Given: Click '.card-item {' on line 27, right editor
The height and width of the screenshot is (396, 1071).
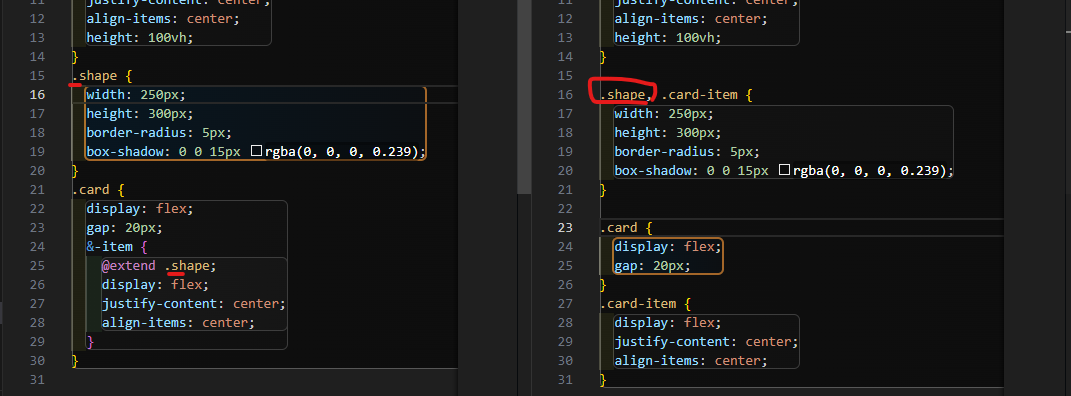Looking at the screenshot, I should tap(645, 304).
